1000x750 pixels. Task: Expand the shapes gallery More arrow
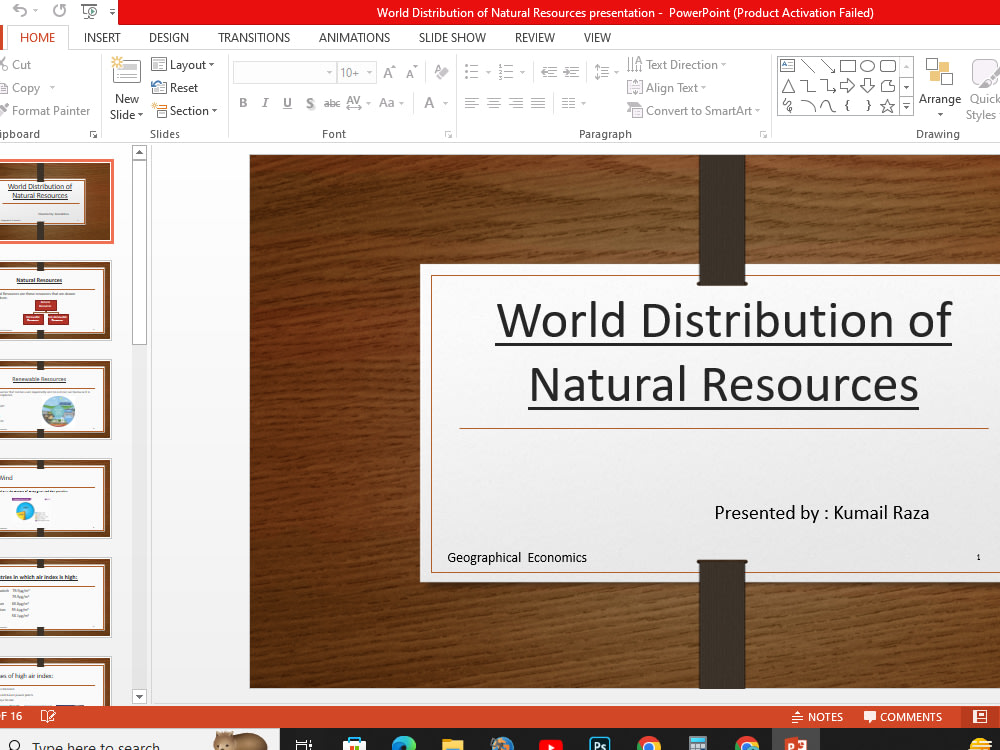pos(906,107)
